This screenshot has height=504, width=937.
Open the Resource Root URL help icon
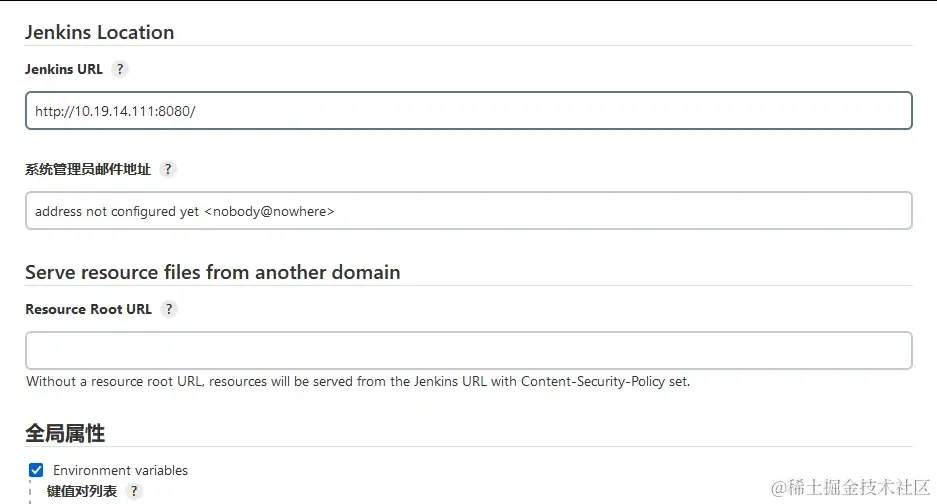(x=169, y=309)
